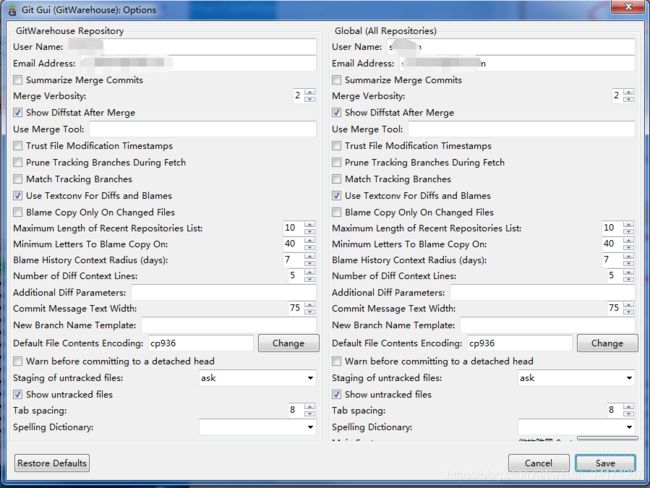Enable Summarize Merge Commits in Global section
Viewport: 650px width, 488px height.
tap(337, 80)
